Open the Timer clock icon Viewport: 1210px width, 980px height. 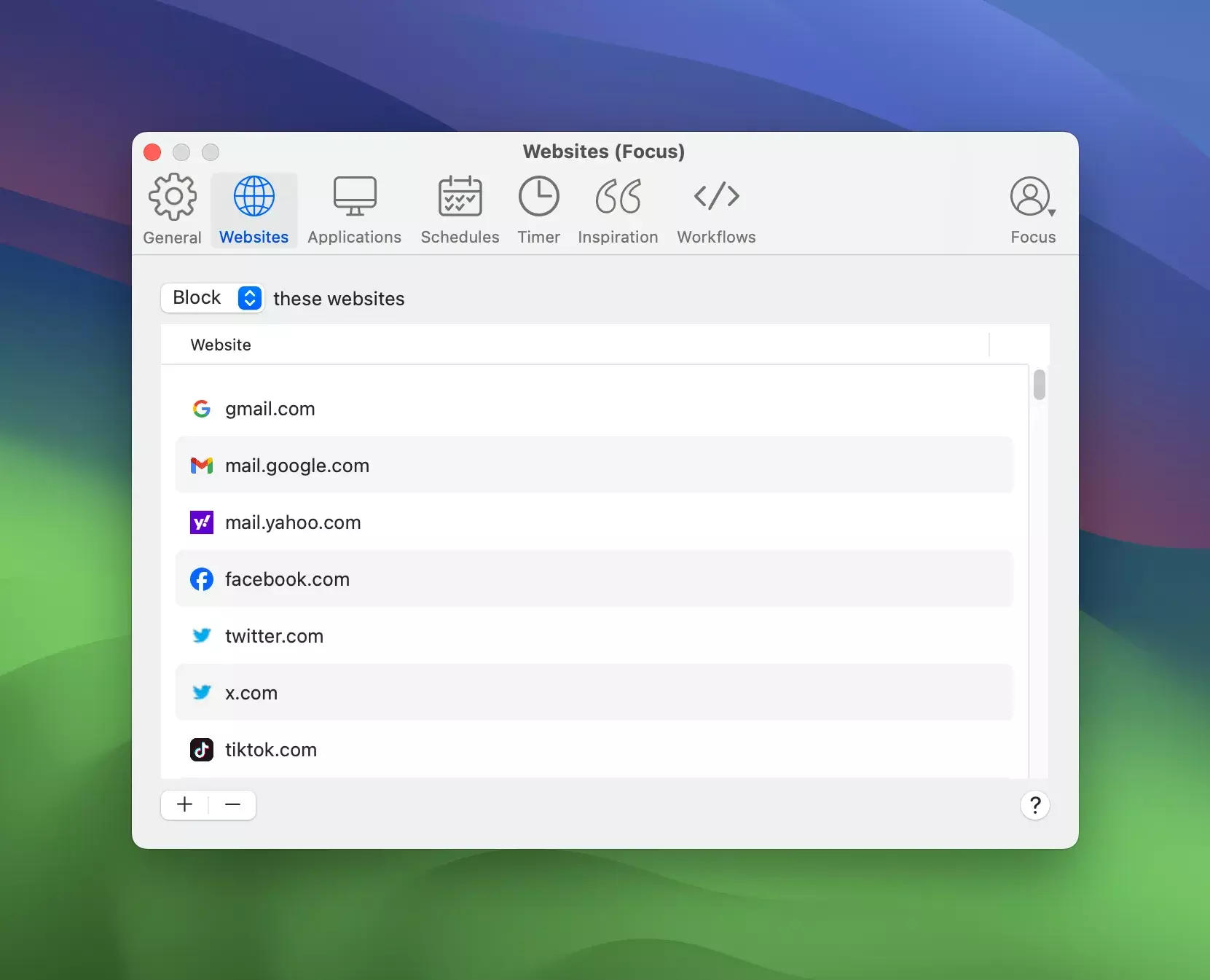(539, 197)
